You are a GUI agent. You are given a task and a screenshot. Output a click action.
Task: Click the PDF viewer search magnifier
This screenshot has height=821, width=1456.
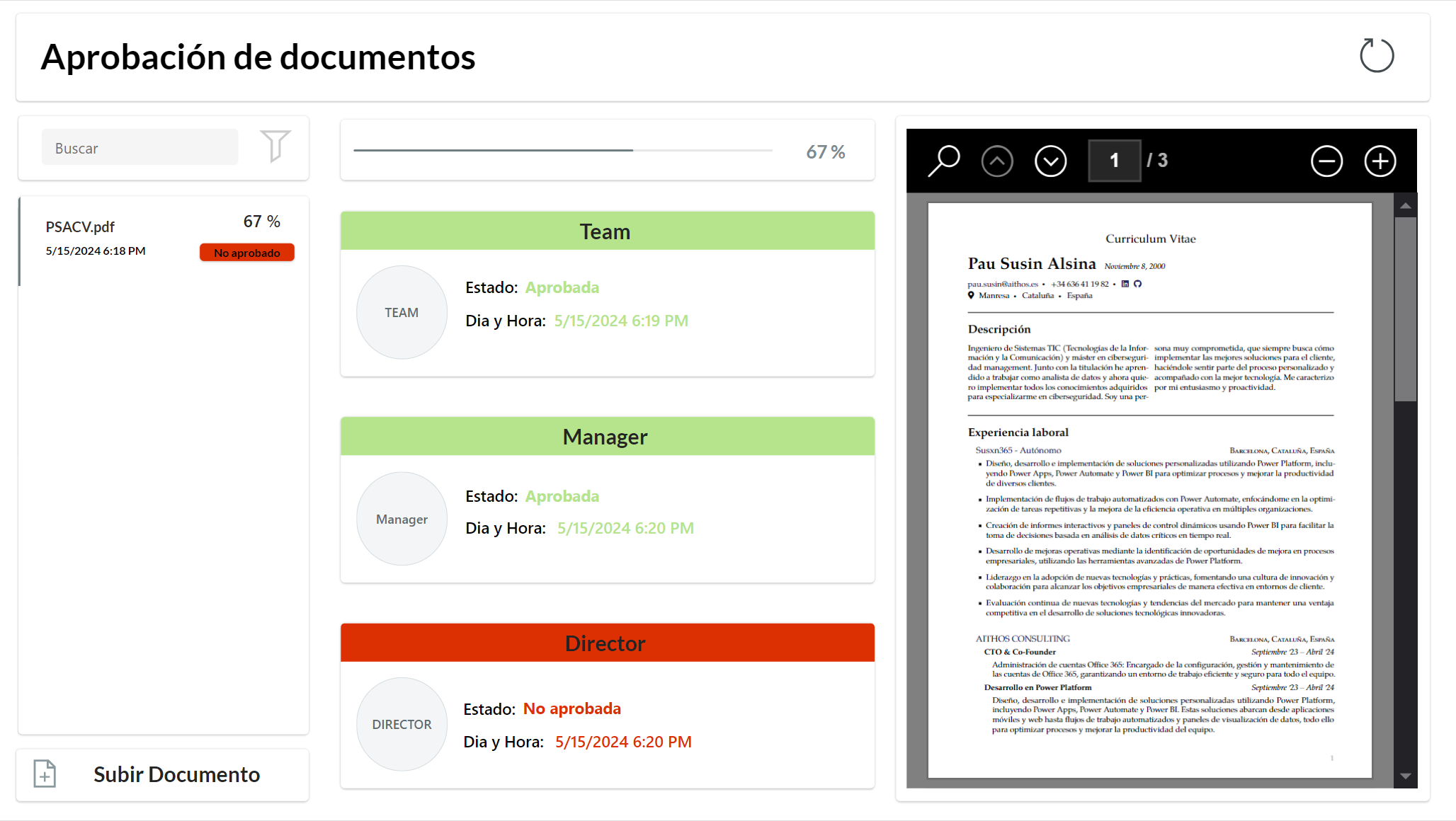[x=944, y=161]
